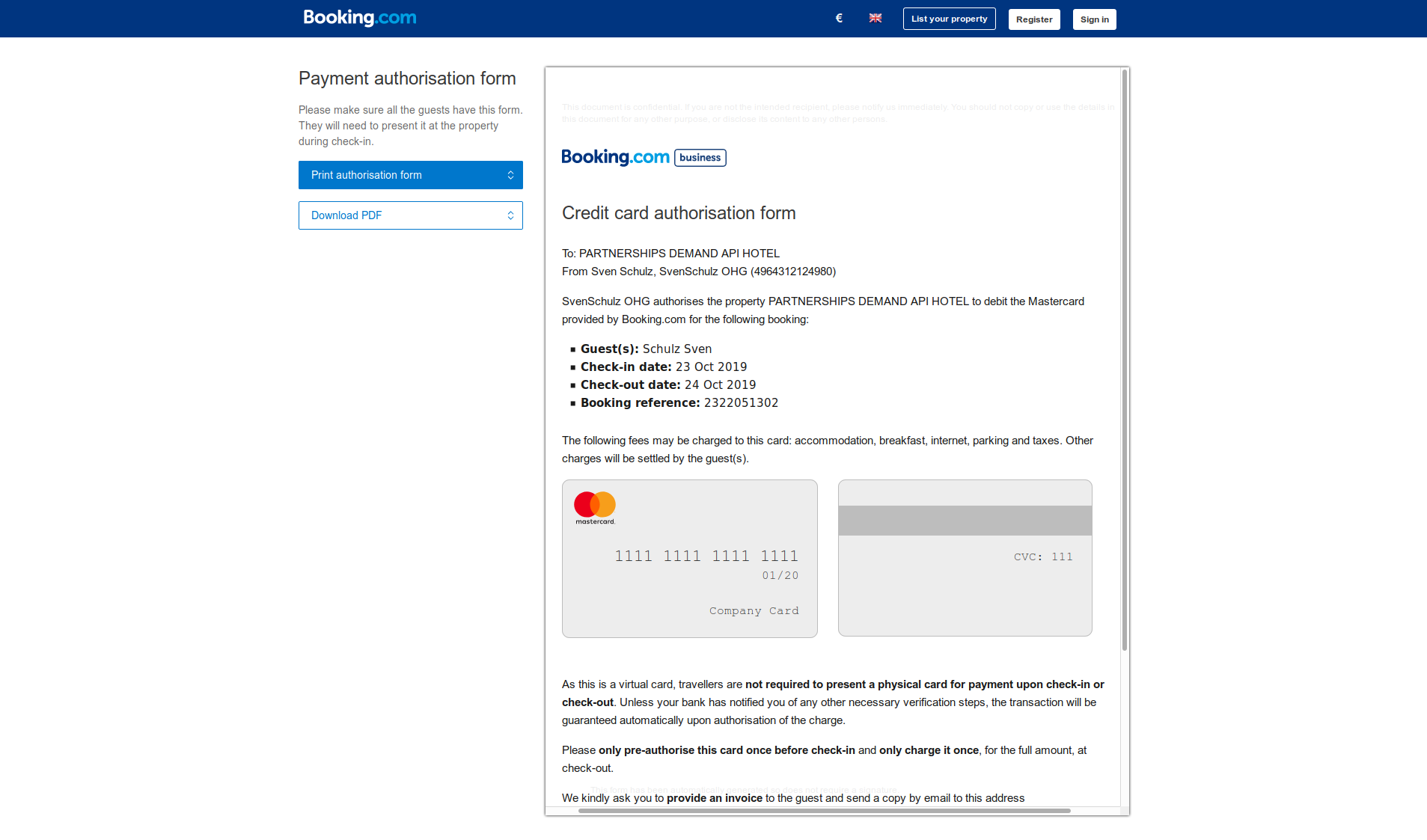Screen dimensions: 1427x840
Task: Open the UK flag language selector
Action: click(x=876, y=19)
